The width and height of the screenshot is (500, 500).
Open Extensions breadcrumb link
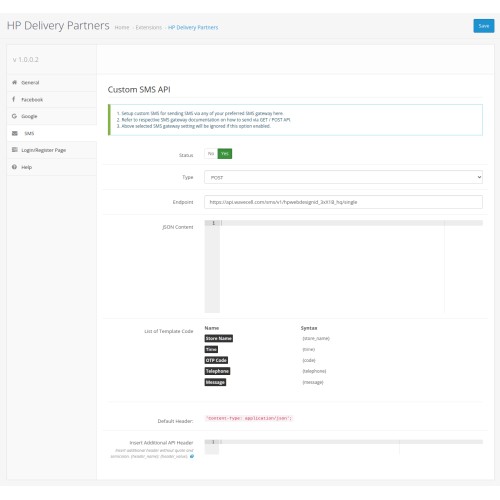pyautogui.click(x=149, y=28)
